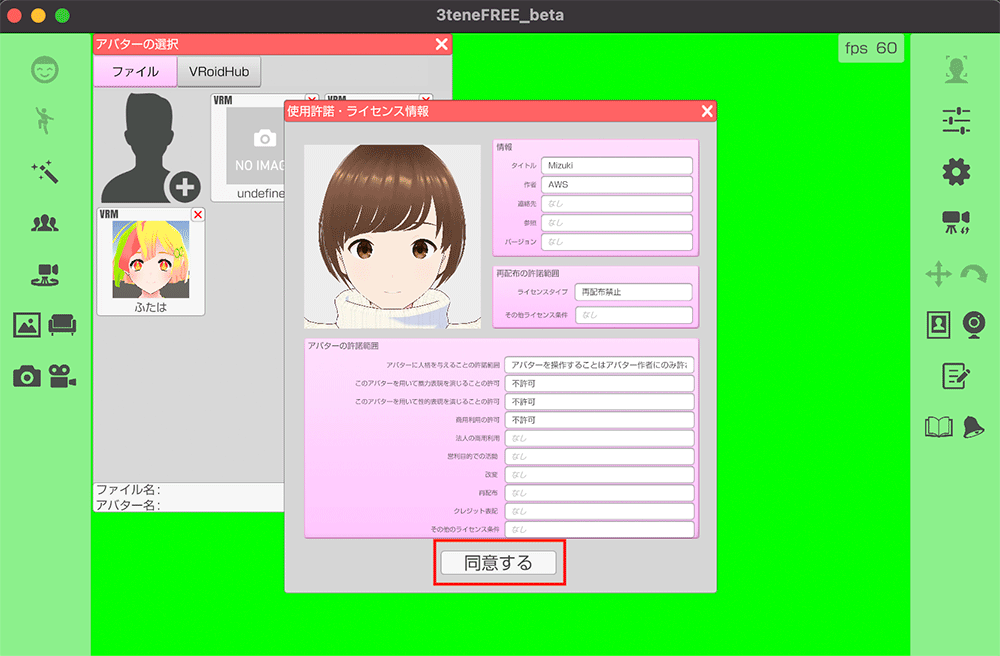This screenshot has height=656, width=1000.
Task: Click the 商用利用の許可 field showing 不許可
Action: click(598, 419)
